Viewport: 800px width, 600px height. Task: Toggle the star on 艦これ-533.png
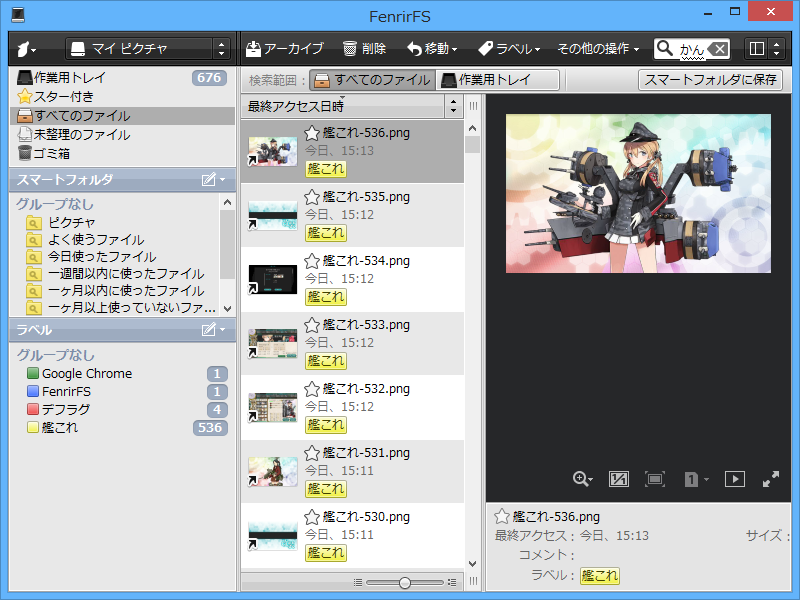tap(312, 325)
